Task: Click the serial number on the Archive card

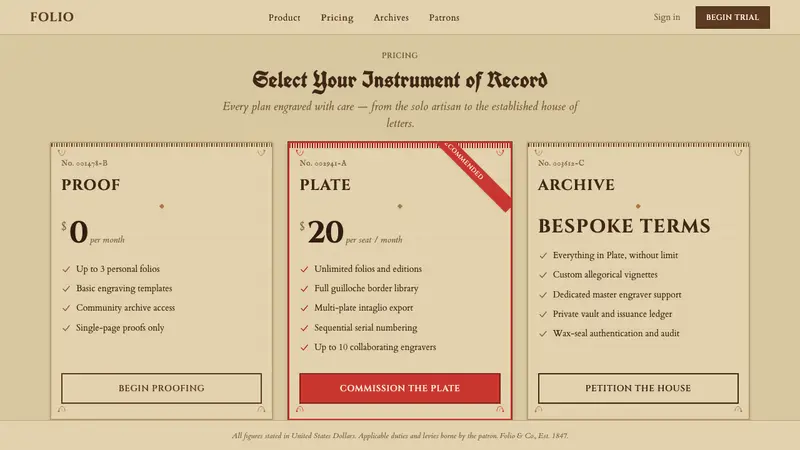Action: coord(561,163)
